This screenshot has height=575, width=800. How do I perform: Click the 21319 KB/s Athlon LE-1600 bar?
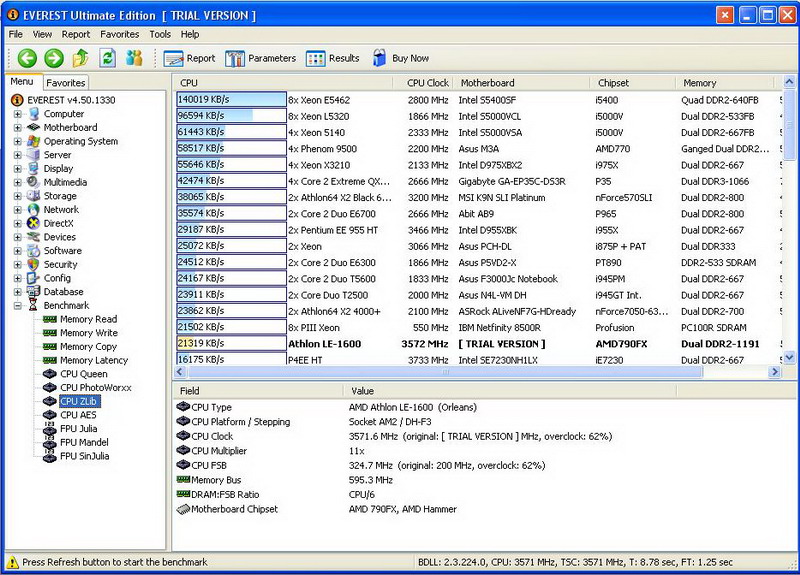[232, 343]
